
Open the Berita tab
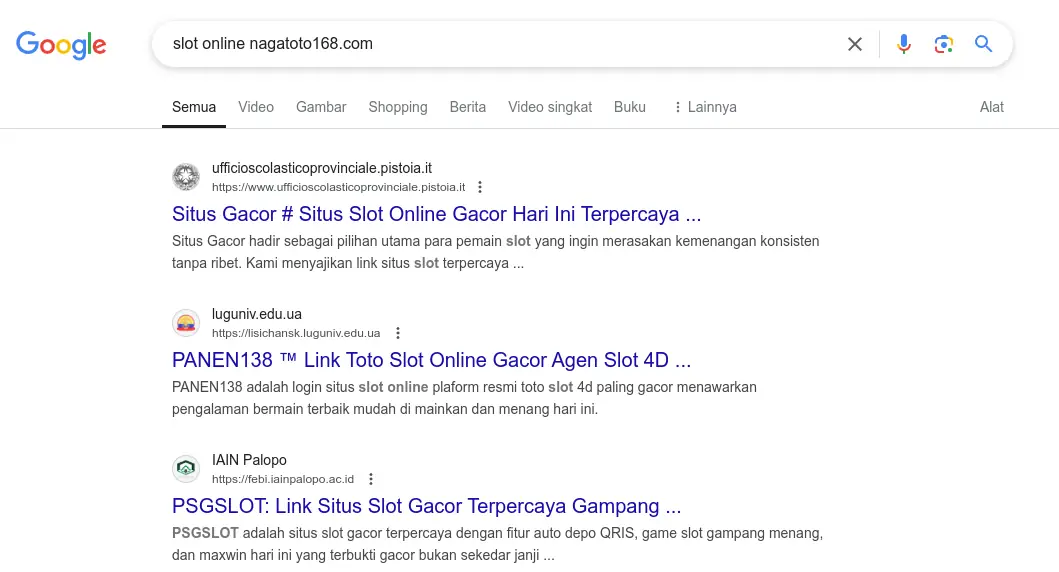coord(467,107)
